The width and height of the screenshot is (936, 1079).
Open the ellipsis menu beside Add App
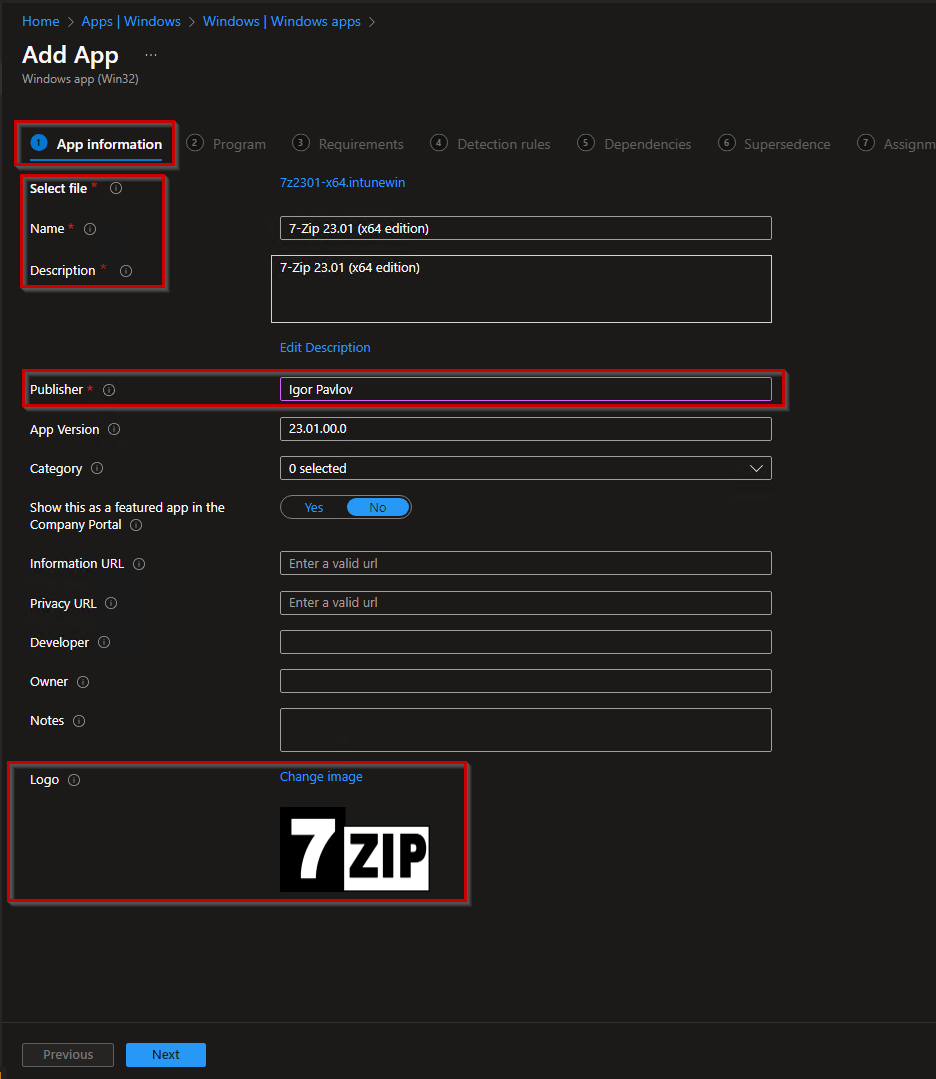pos(151,55)
